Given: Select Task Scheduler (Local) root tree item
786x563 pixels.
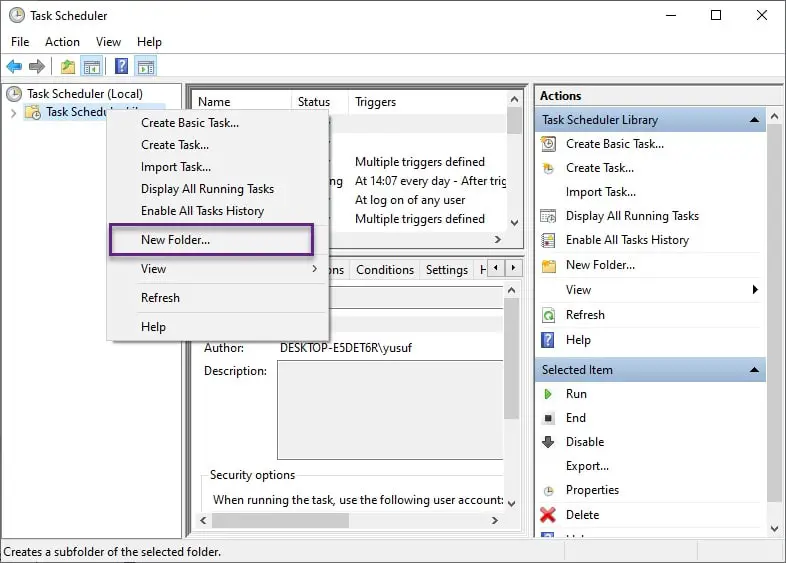Looking at the screenshot, I should click(85, 94).
